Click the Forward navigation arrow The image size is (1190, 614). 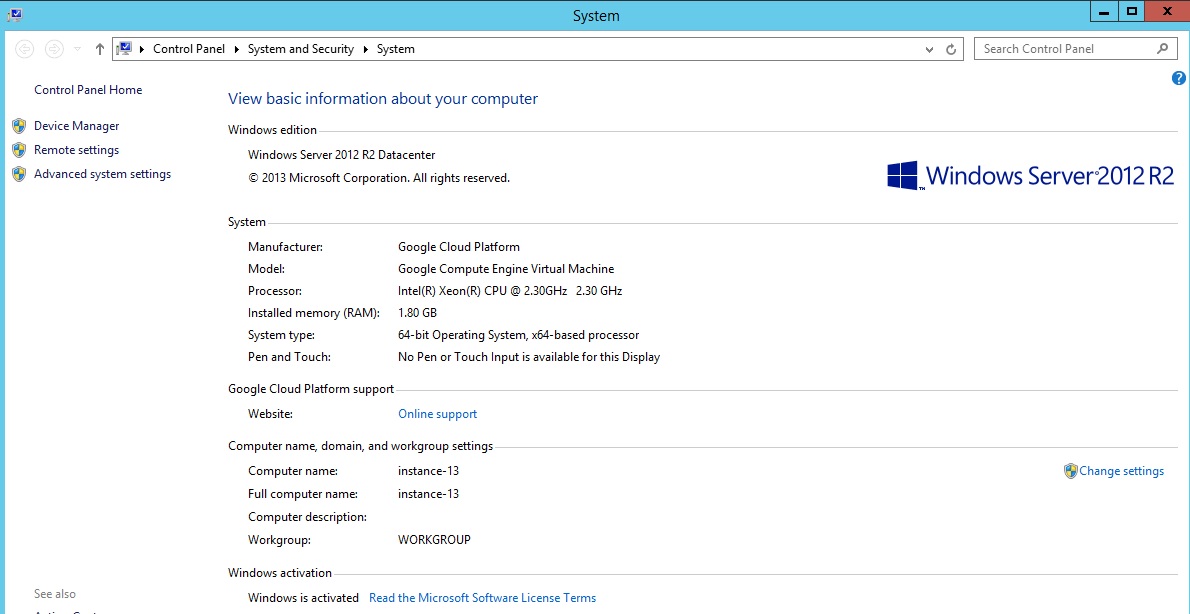pos(54,49)
